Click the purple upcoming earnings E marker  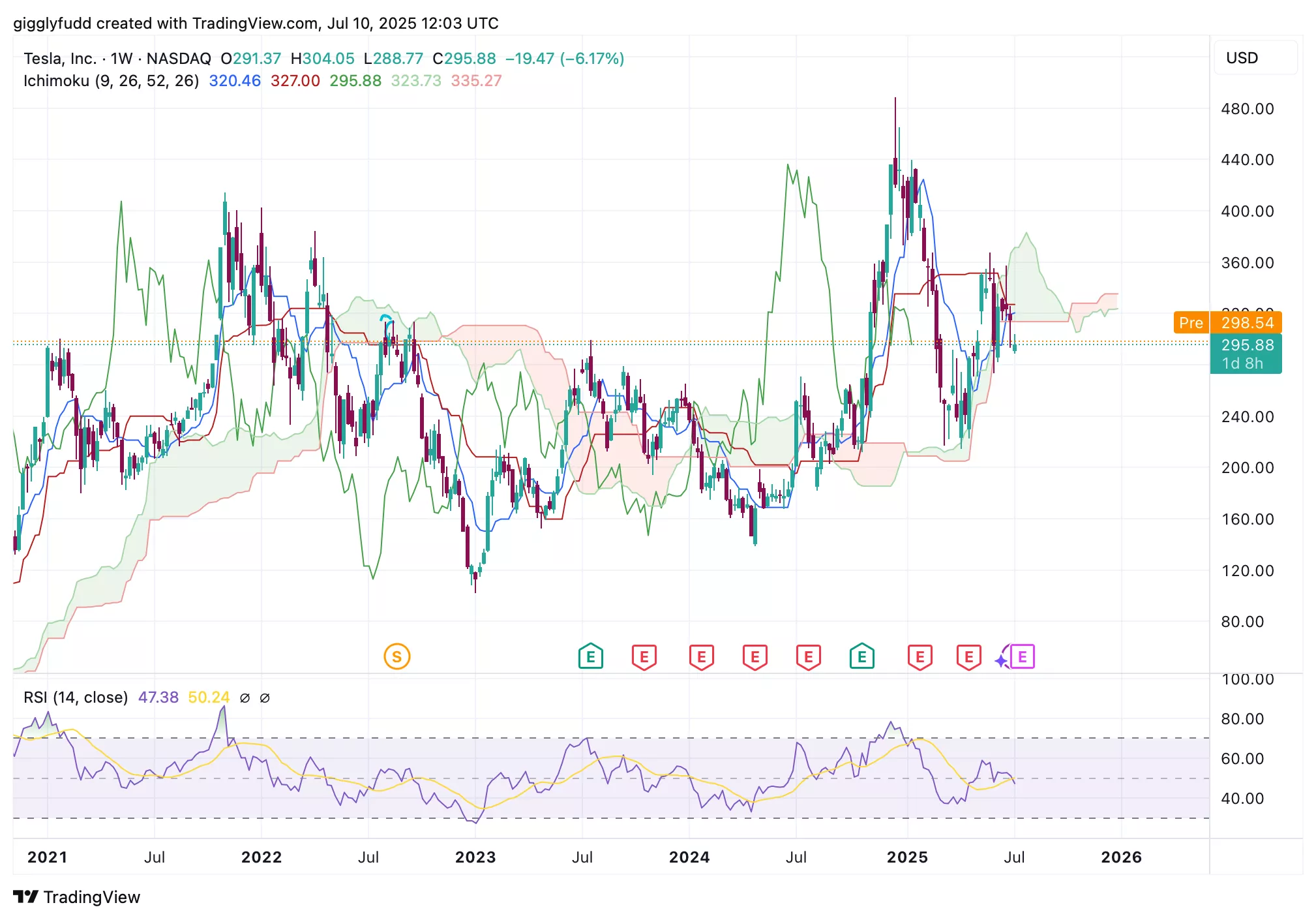pyautogui.click(x=1023, y=656)
